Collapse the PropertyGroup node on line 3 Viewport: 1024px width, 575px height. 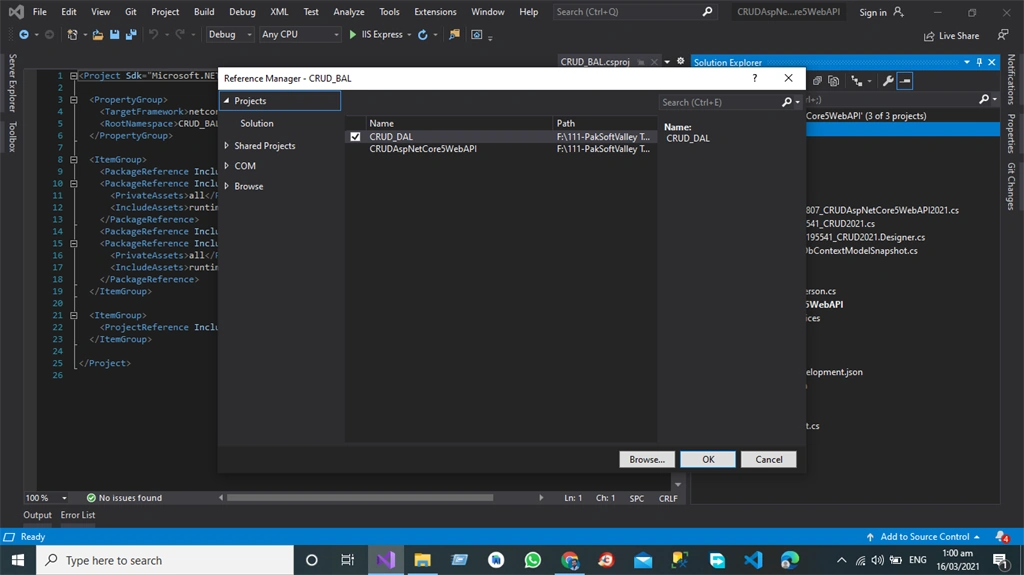click(74, 100)
